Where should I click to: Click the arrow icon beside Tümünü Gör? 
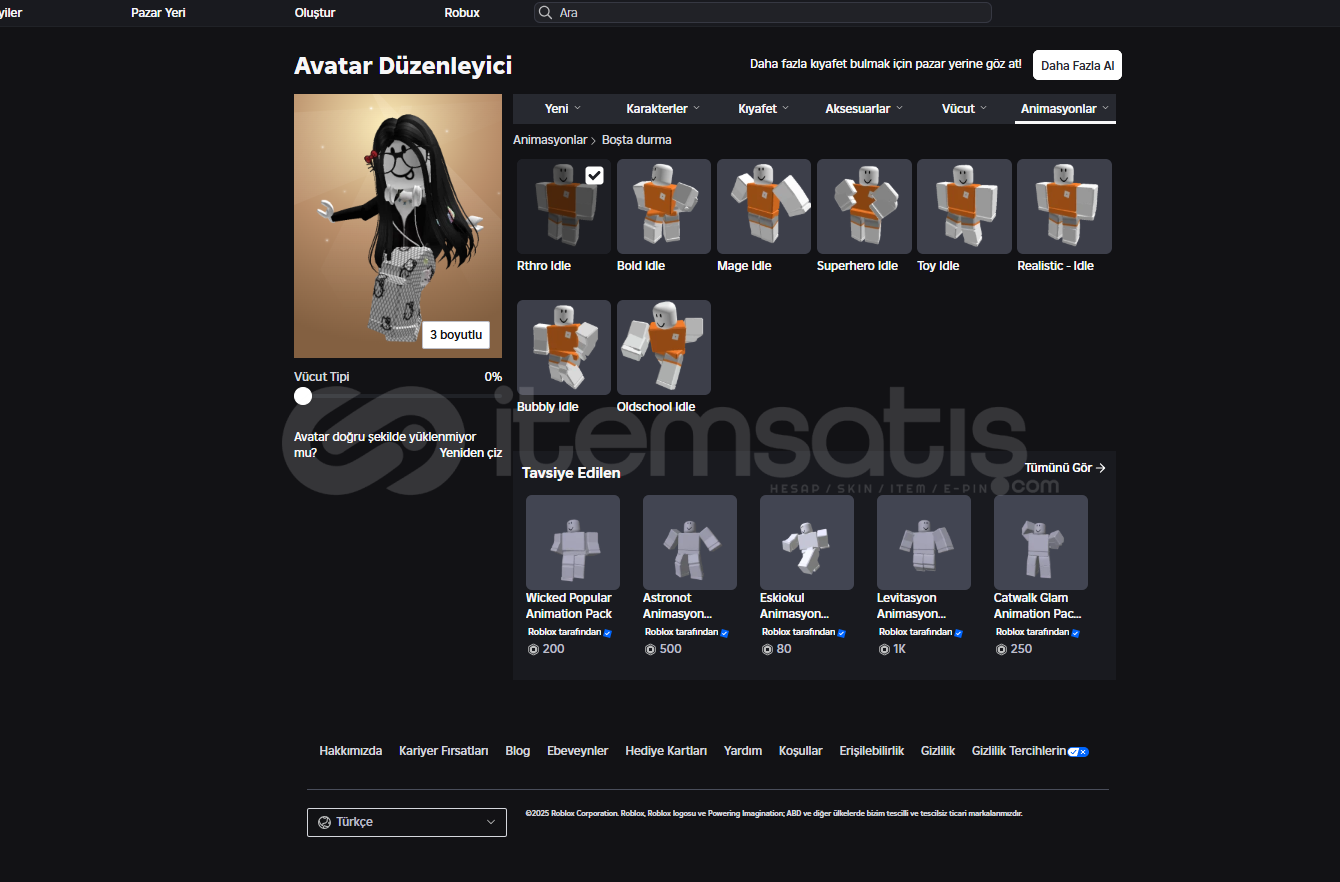(1100, 468)
